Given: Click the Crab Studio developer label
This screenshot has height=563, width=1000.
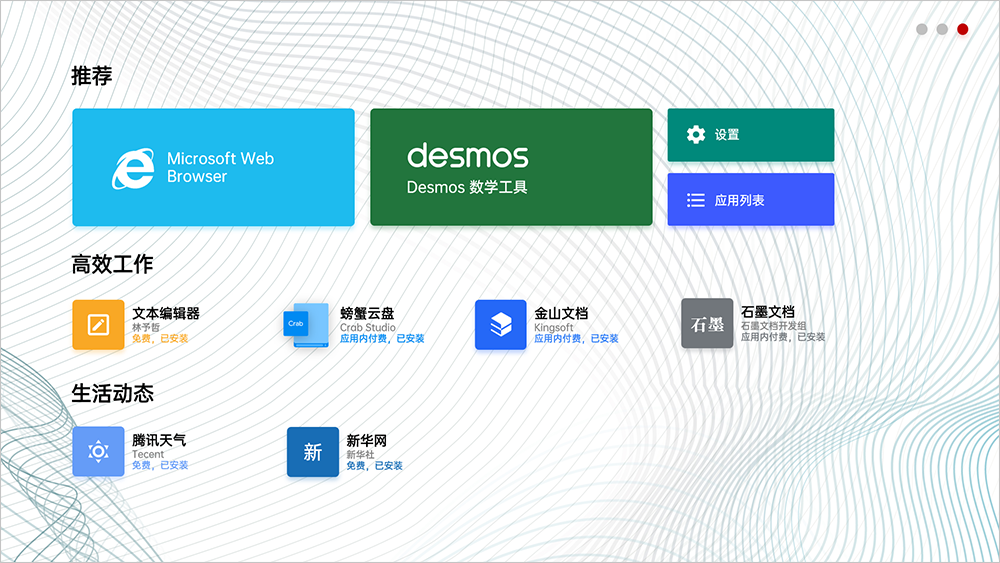Looking at the screenshot, I should (x=367, y=327).
